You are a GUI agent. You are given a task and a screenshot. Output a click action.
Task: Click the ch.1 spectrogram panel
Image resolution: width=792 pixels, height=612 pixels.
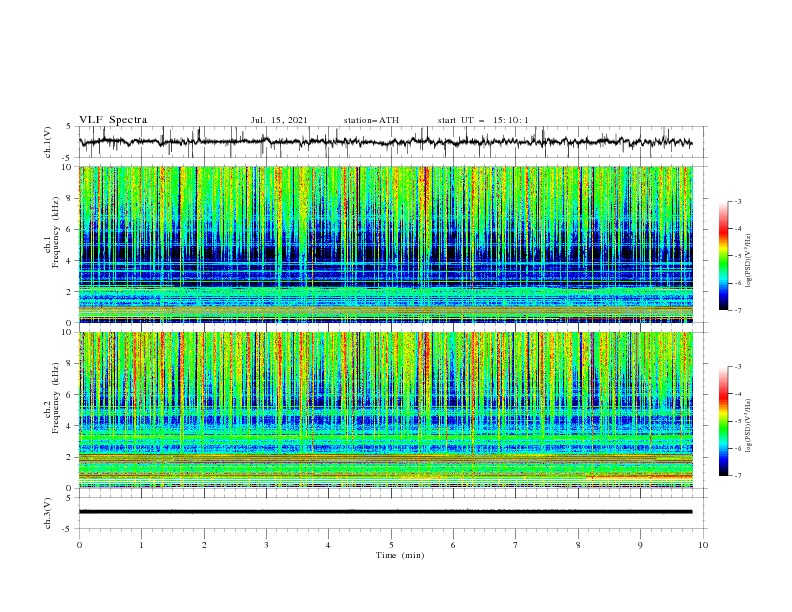tap(386, 244)
